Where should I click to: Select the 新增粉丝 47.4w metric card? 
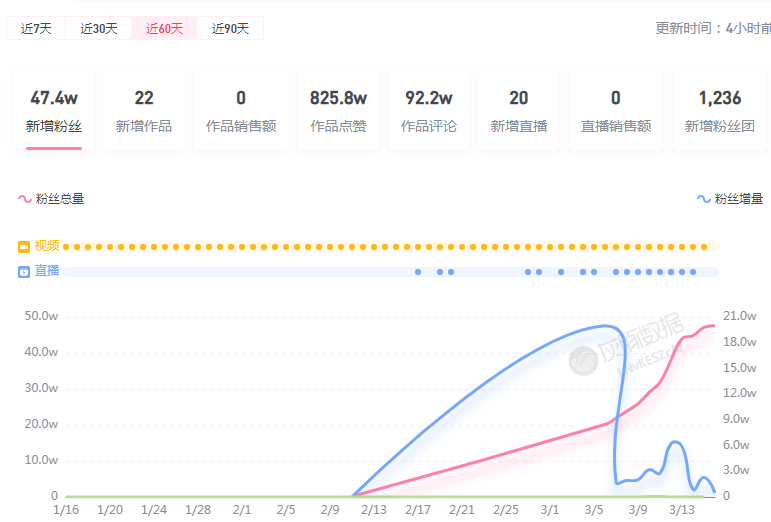(54, 110)
